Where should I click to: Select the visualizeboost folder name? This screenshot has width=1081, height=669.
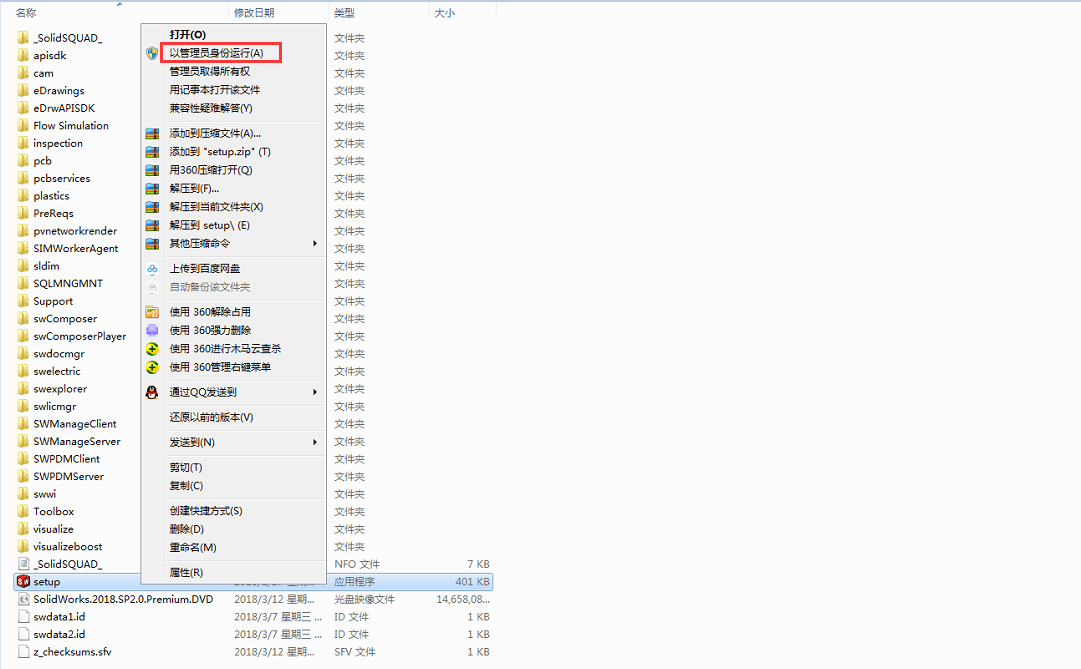pyautogui.click(x=68, y=546)
